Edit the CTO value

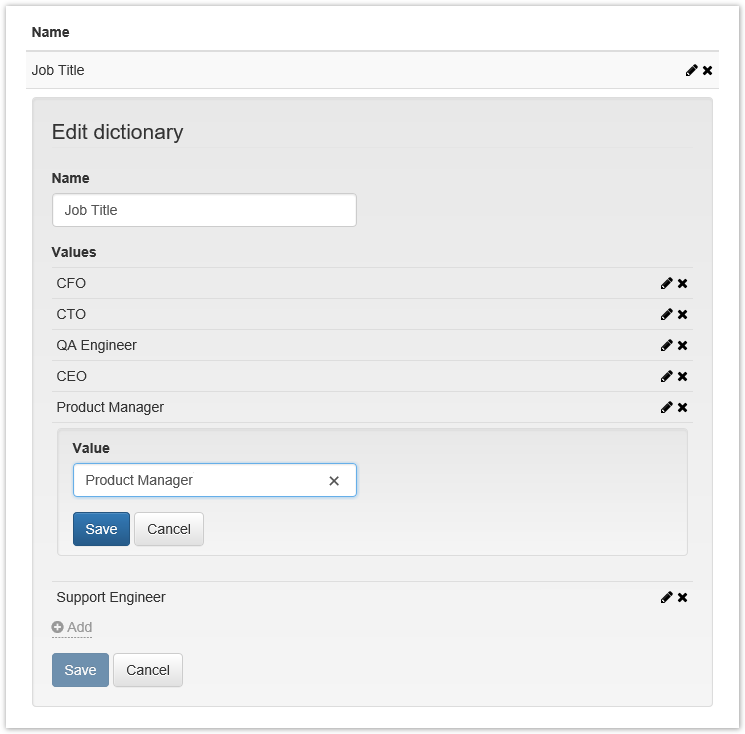click(666, 314)
